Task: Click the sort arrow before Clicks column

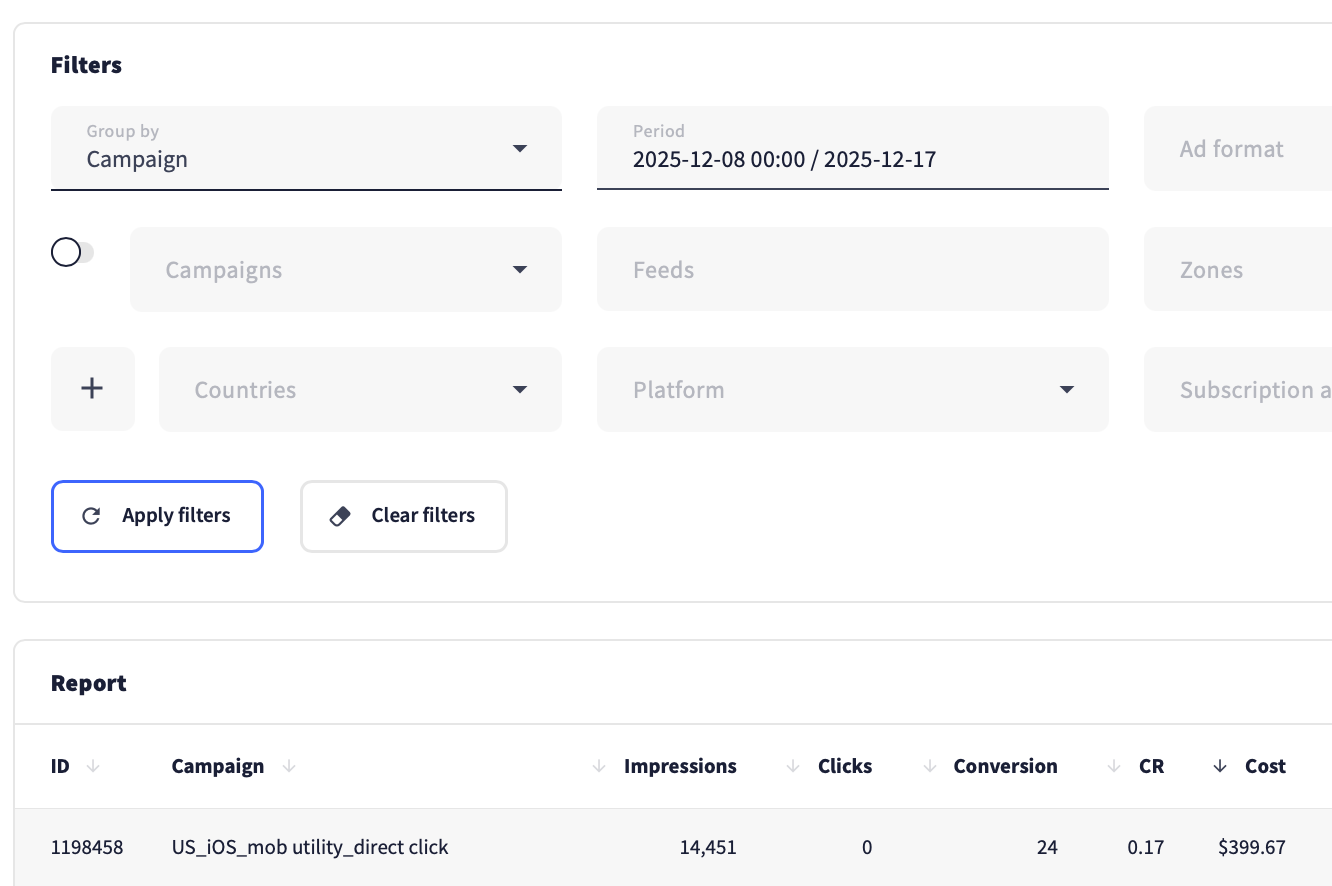Action: tap(794, 766)
